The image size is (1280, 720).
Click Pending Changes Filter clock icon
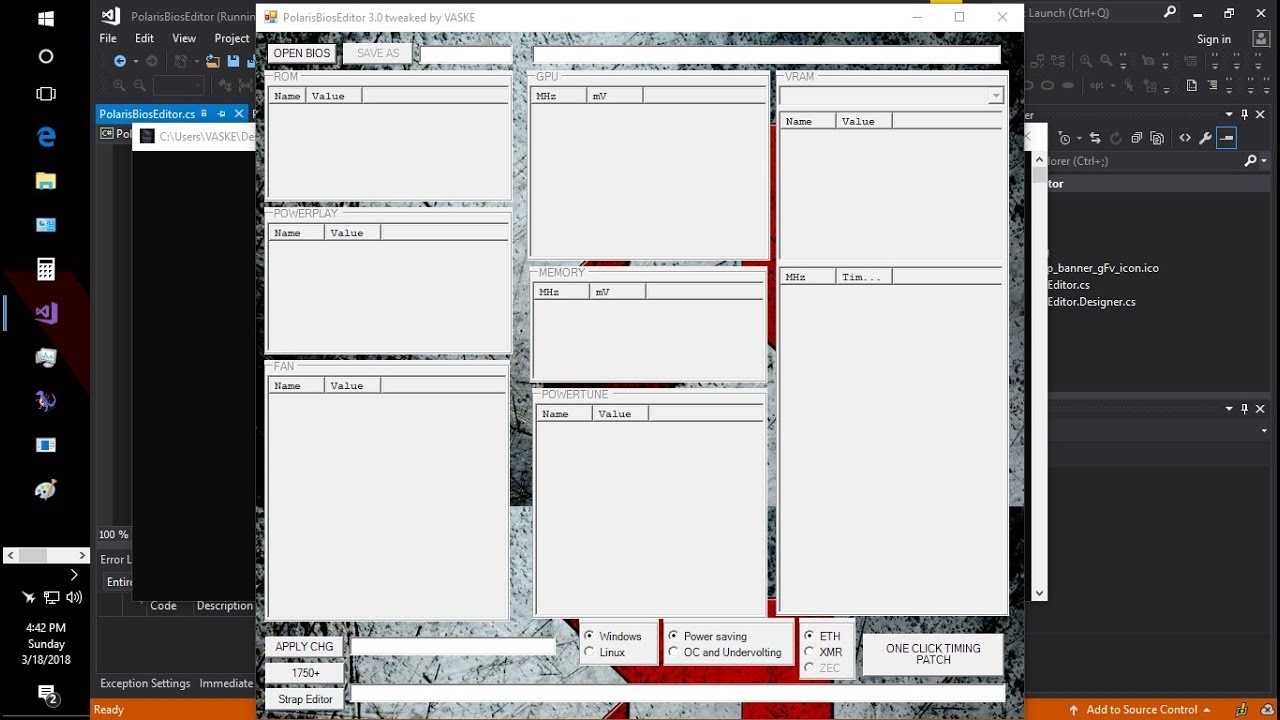1063,138
